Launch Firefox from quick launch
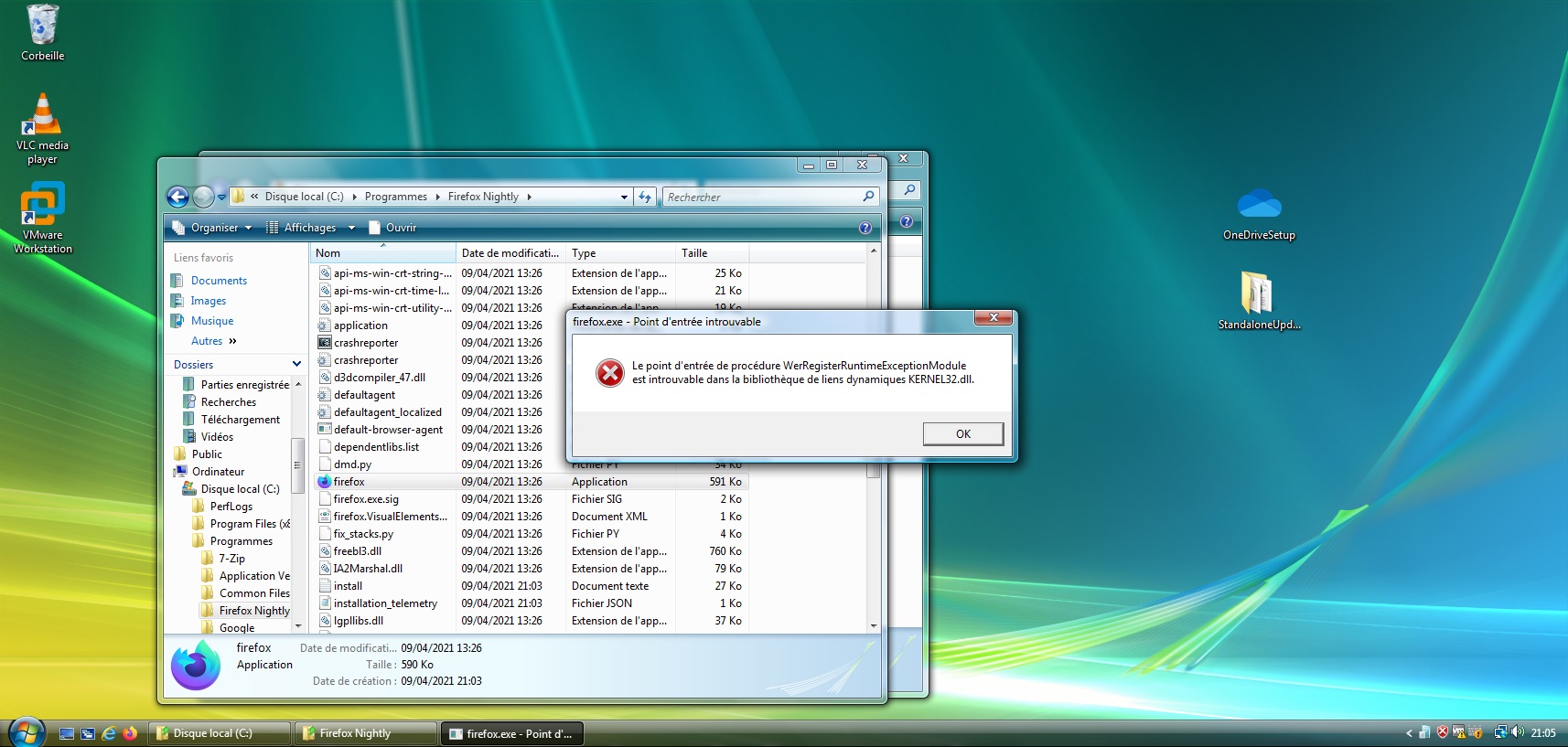Screen dimensions: 1568x747 coord(130,733)
